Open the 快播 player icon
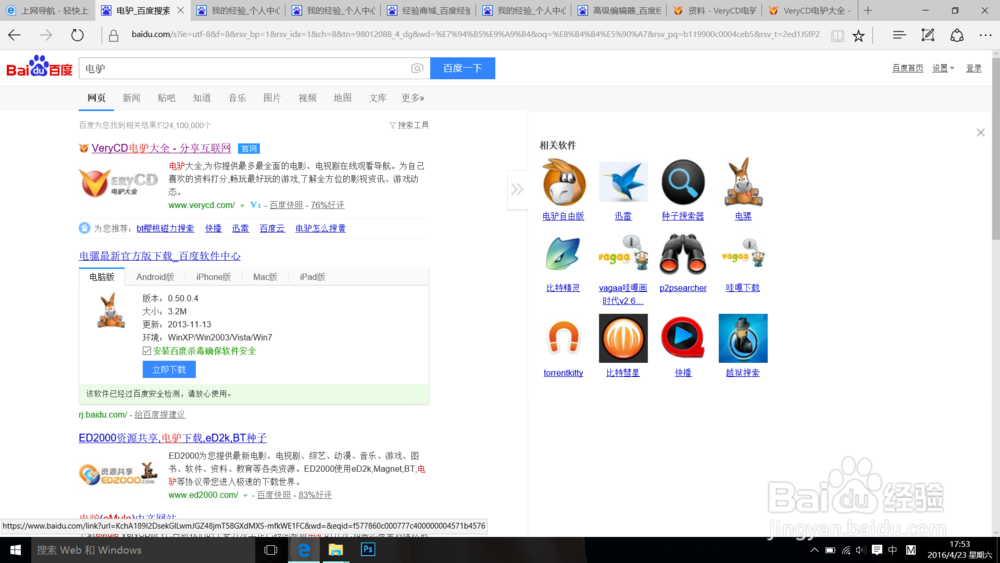1000x563 pixels. (682, 338)
